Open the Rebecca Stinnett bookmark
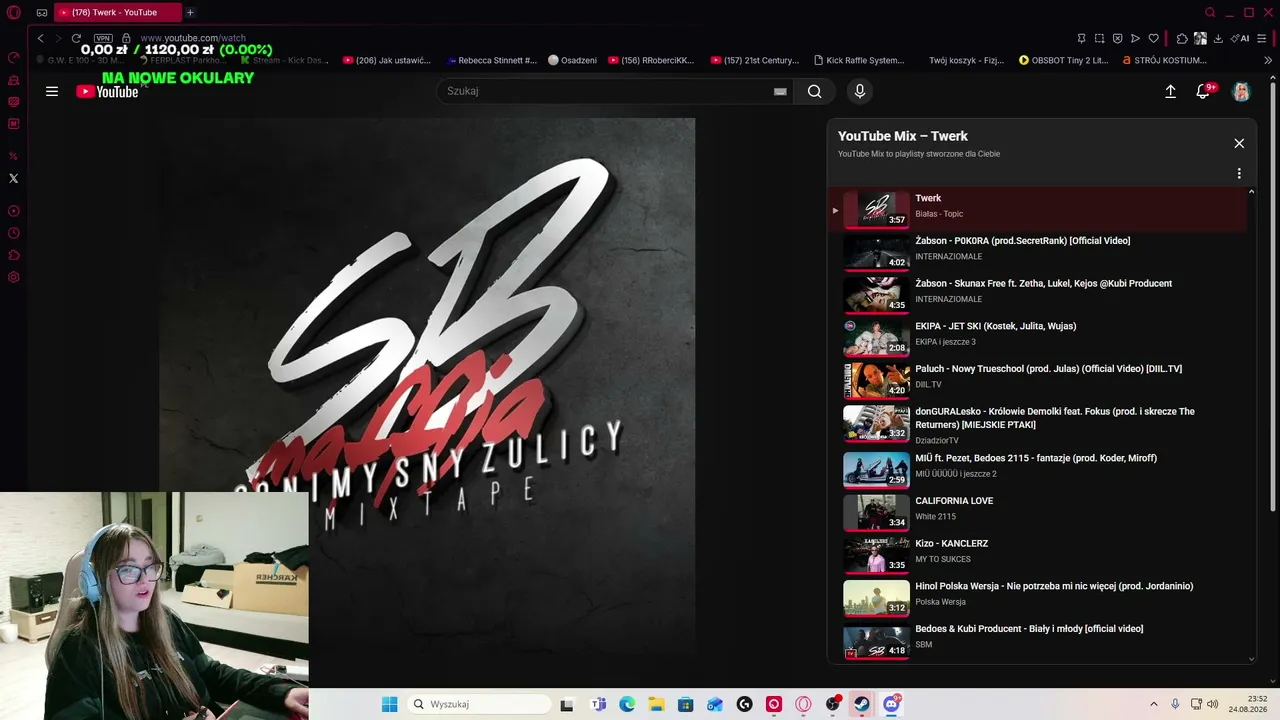The image size is (1280, 720). (x=492, y=60)
